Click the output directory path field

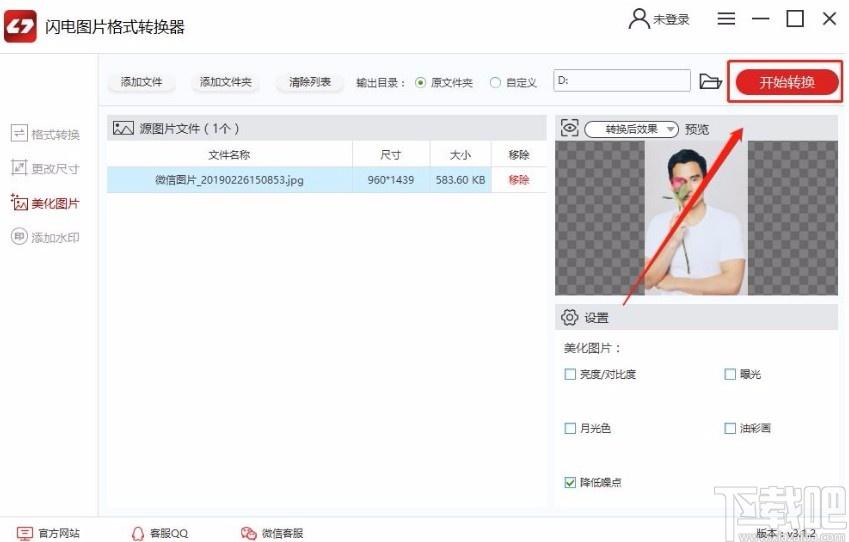622,80
